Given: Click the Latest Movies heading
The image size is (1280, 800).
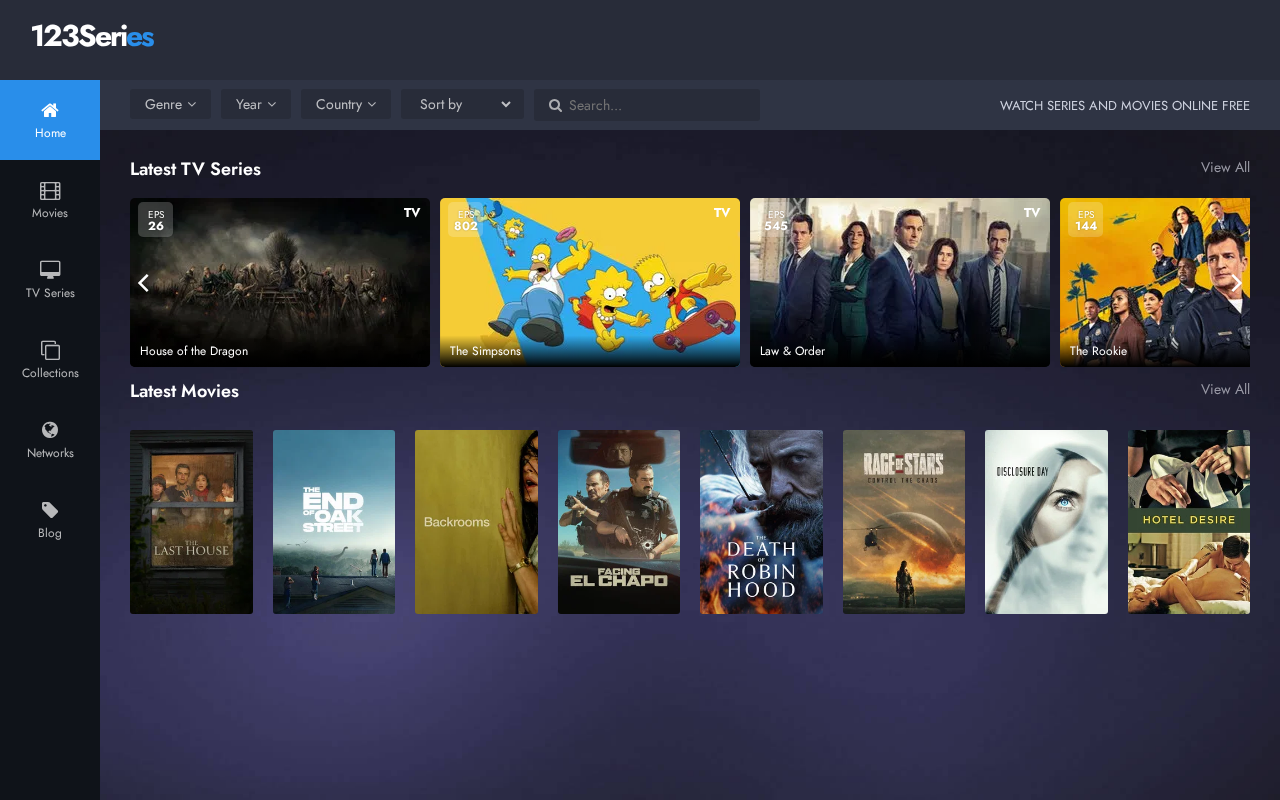Looking at the screenshot, I should (x=184, y=391).
